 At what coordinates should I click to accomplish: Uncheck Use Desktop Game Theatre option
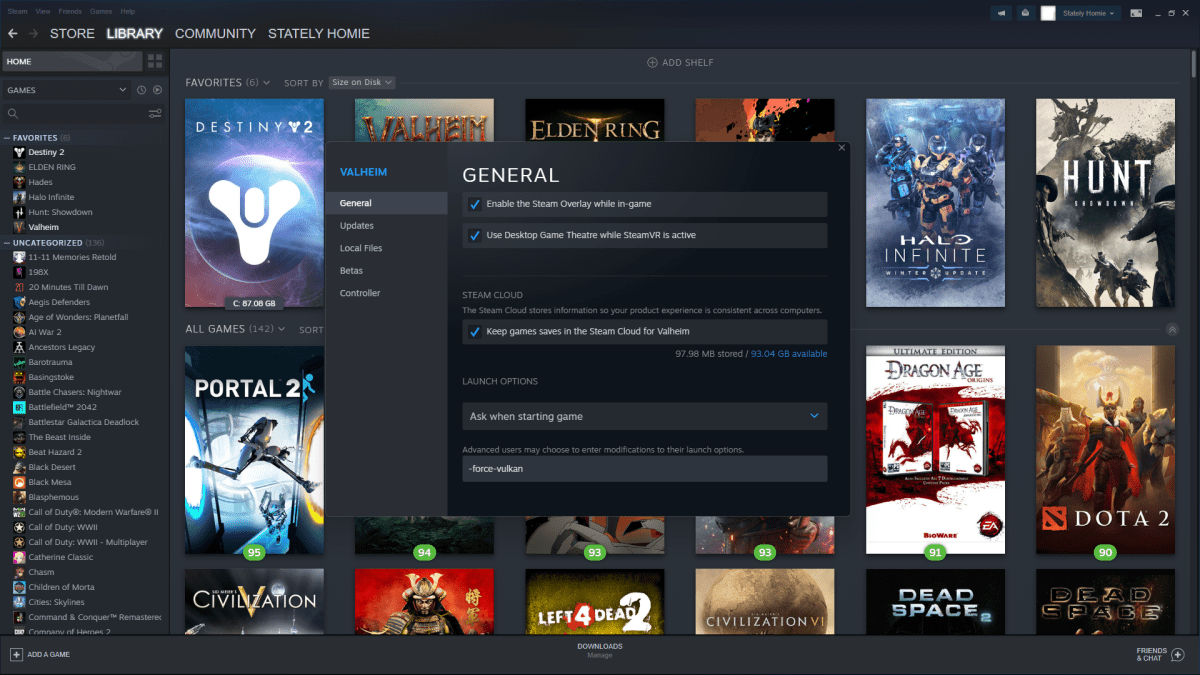coord(475,235)
